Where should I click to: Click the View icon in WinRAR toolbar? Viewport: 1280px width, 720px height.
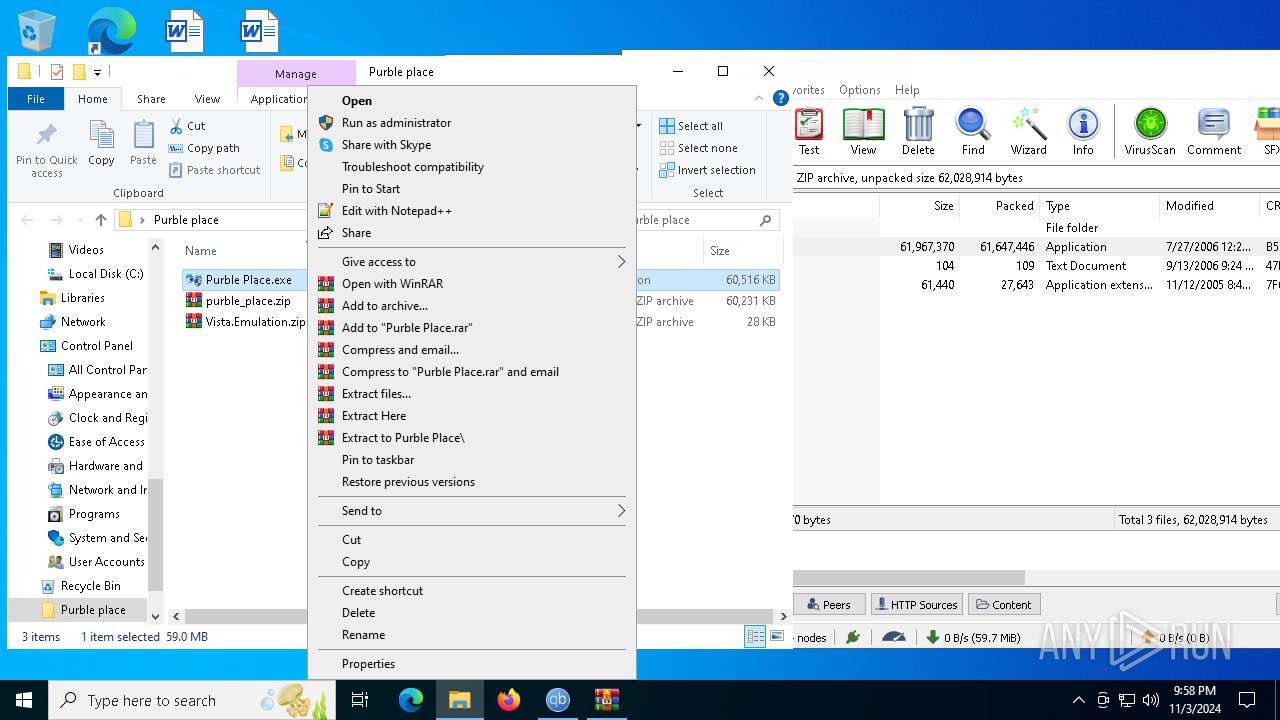coord(863,132)
